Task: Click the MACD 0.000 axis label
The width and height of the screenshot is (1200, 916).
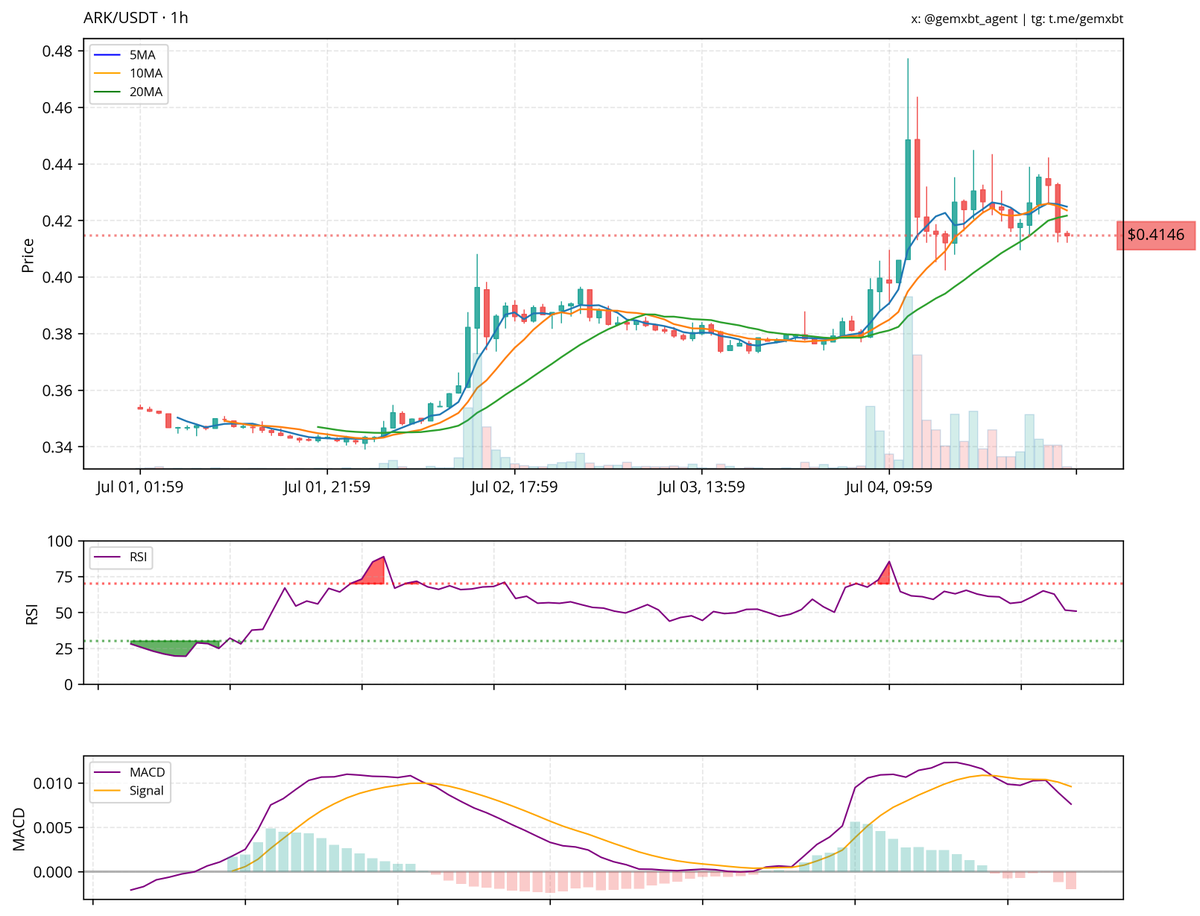Action: click(x=54, y=872)
